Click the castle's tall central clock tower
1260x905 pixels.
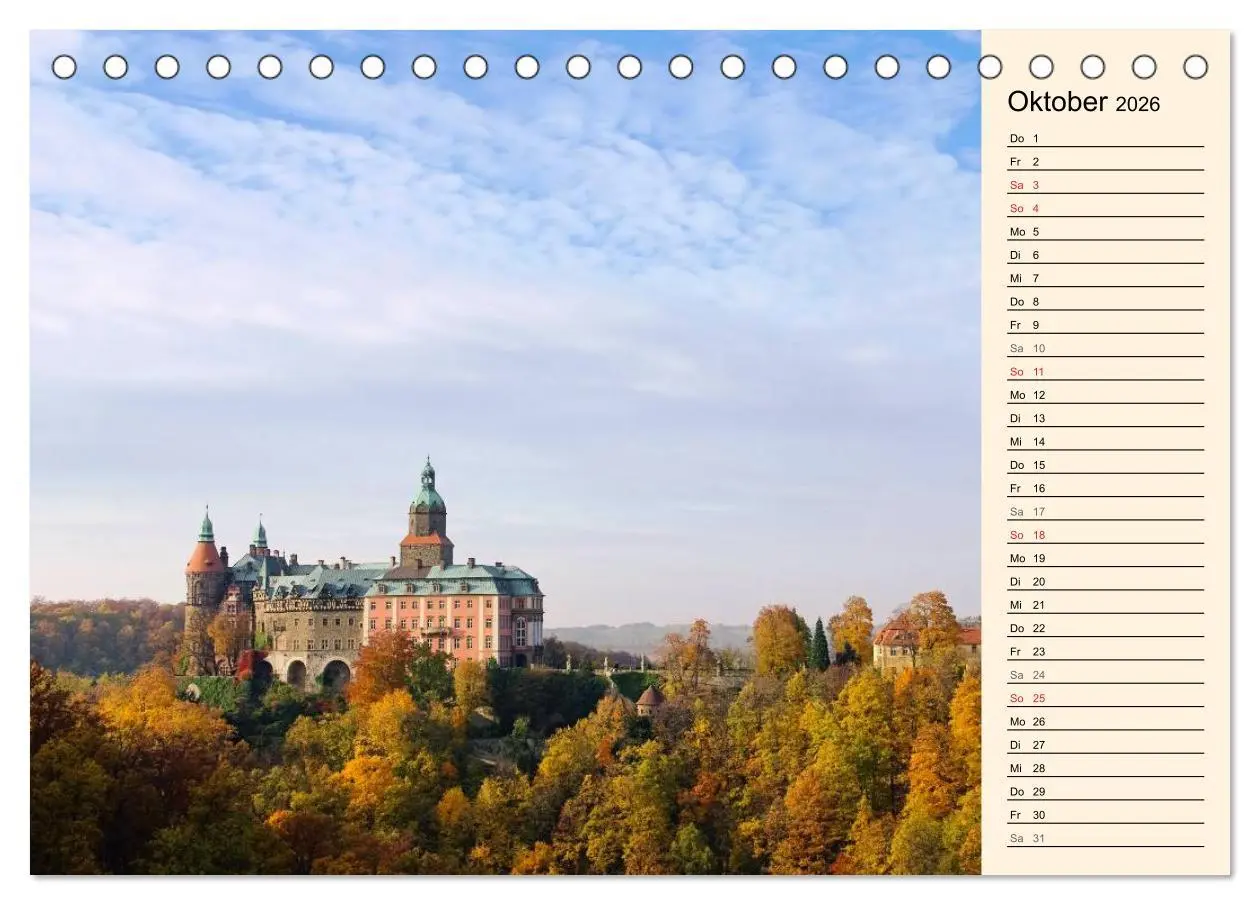pyautogui.click(x=427, y=515)
